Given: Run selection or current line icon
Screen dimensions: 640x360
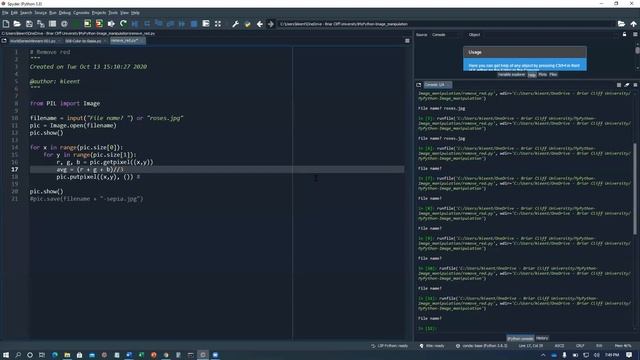Looking at the screenshot, I should click(111, 24).
